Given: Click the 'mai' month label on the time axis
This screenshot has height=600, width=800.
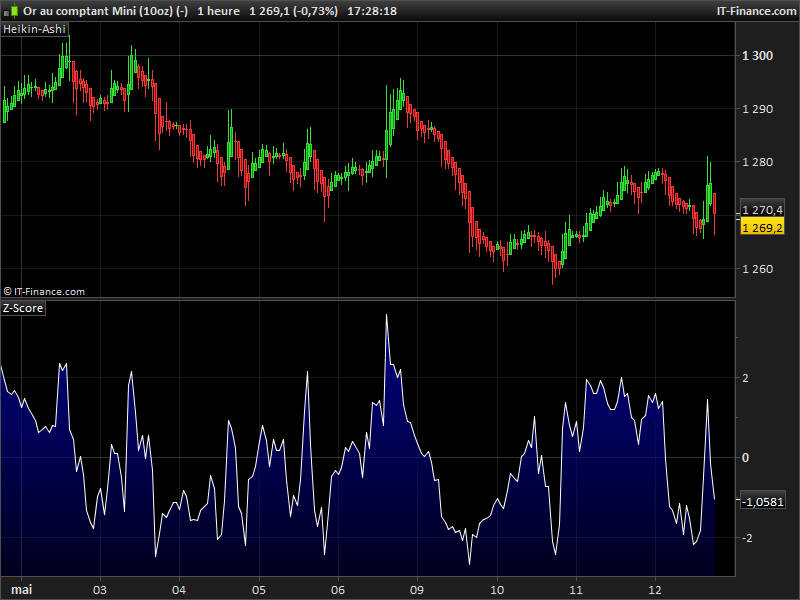Looking at the screenshot, I should coord(20,588).
